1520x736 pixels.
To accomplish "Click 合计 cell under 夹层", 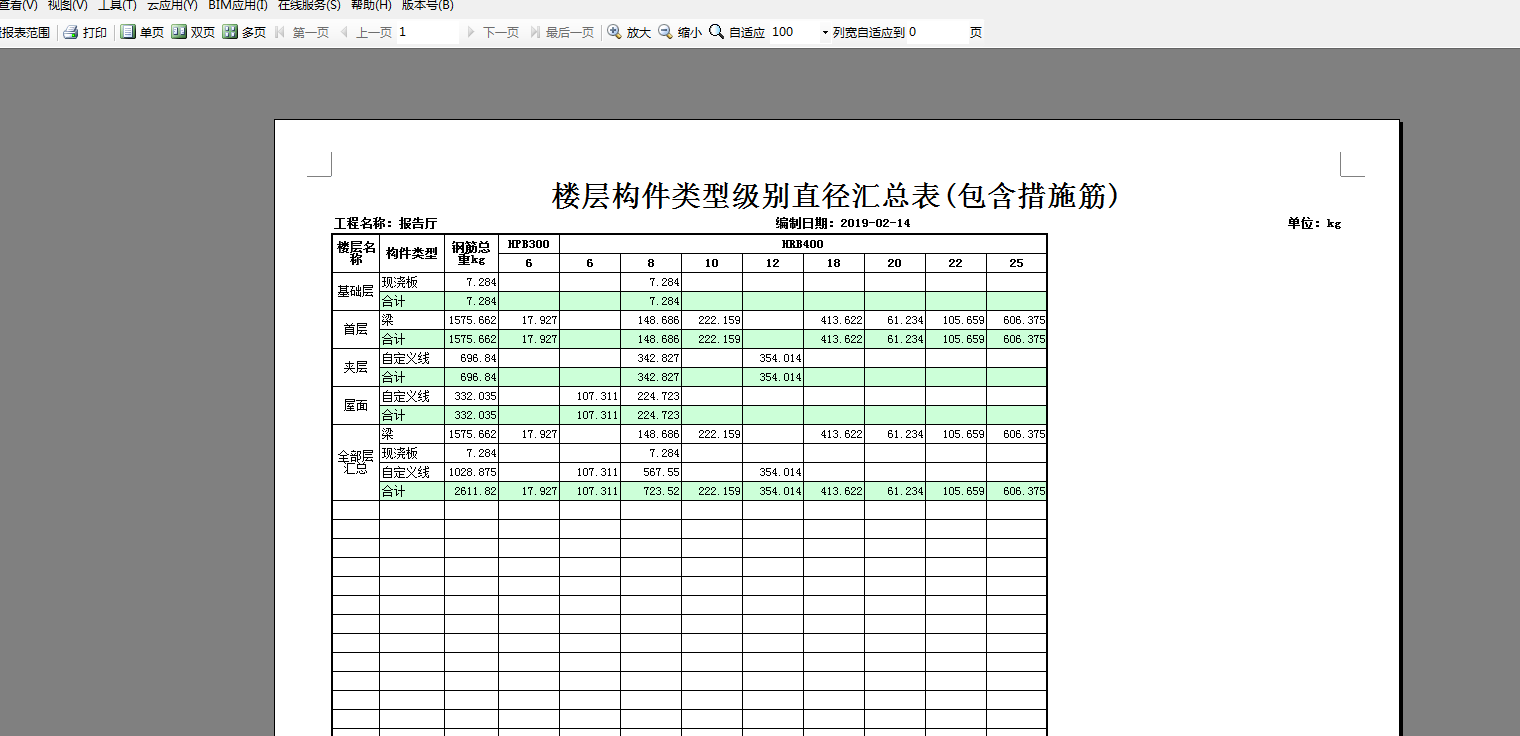I will 412,378.
